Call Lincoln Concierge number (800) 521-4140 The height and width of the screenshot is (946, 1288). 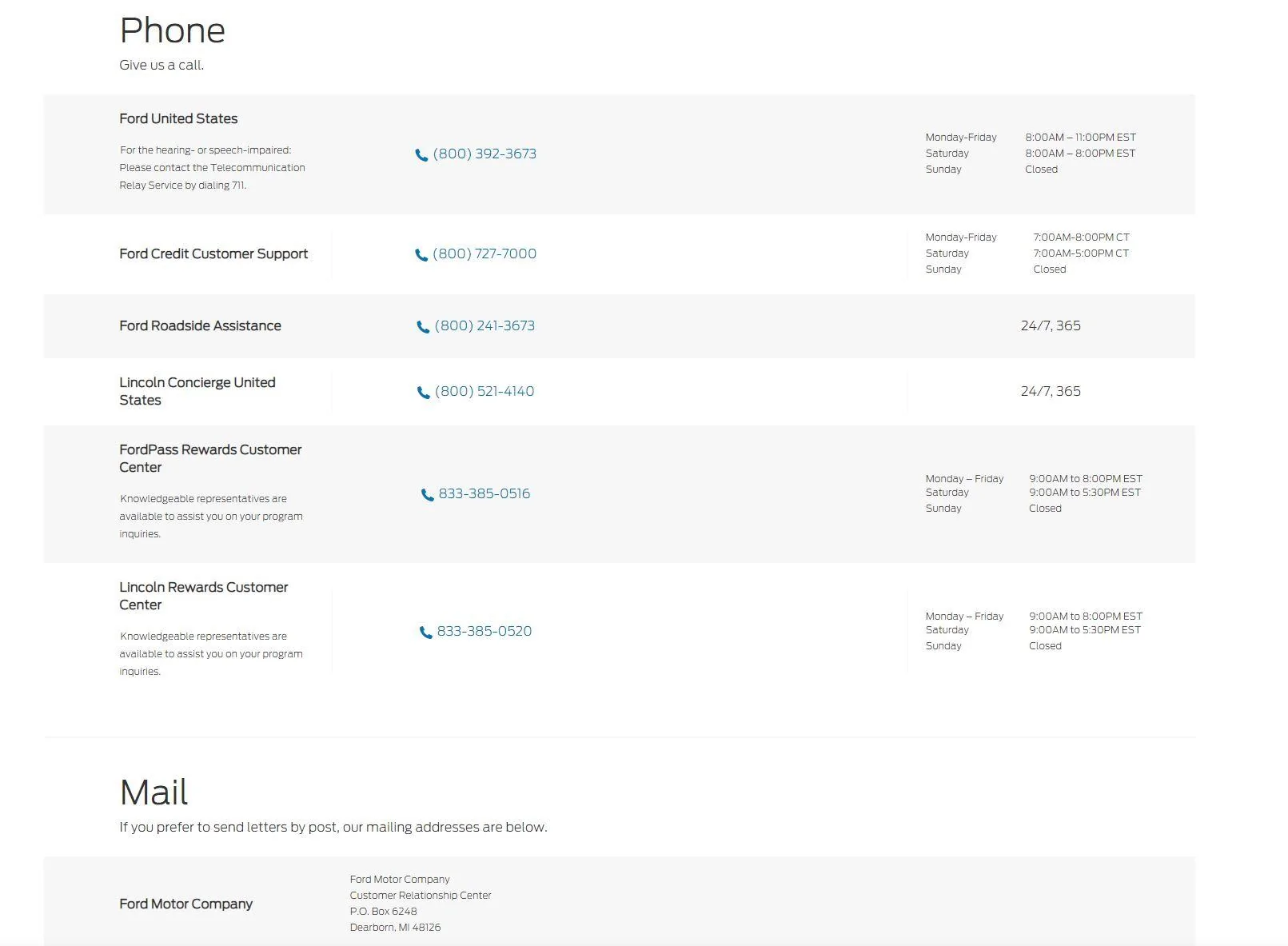pyautogui.click(x=484, y=392)
